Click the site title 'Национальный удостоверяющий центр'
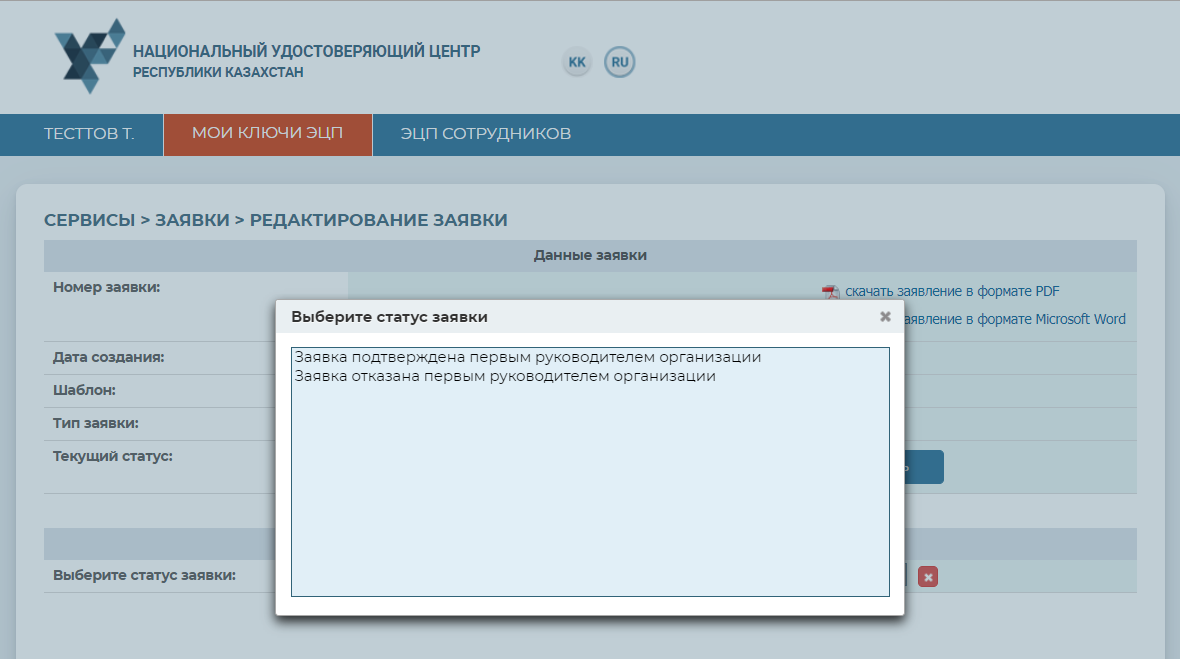 pyautogui.click(x=306, y=51)
